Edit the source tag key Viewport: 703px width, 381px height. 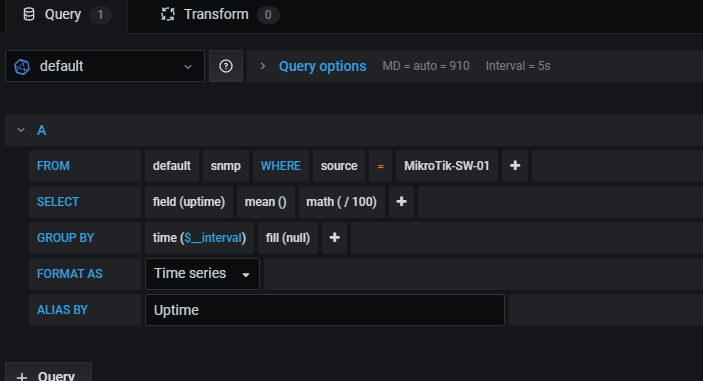tap(339, 166)
